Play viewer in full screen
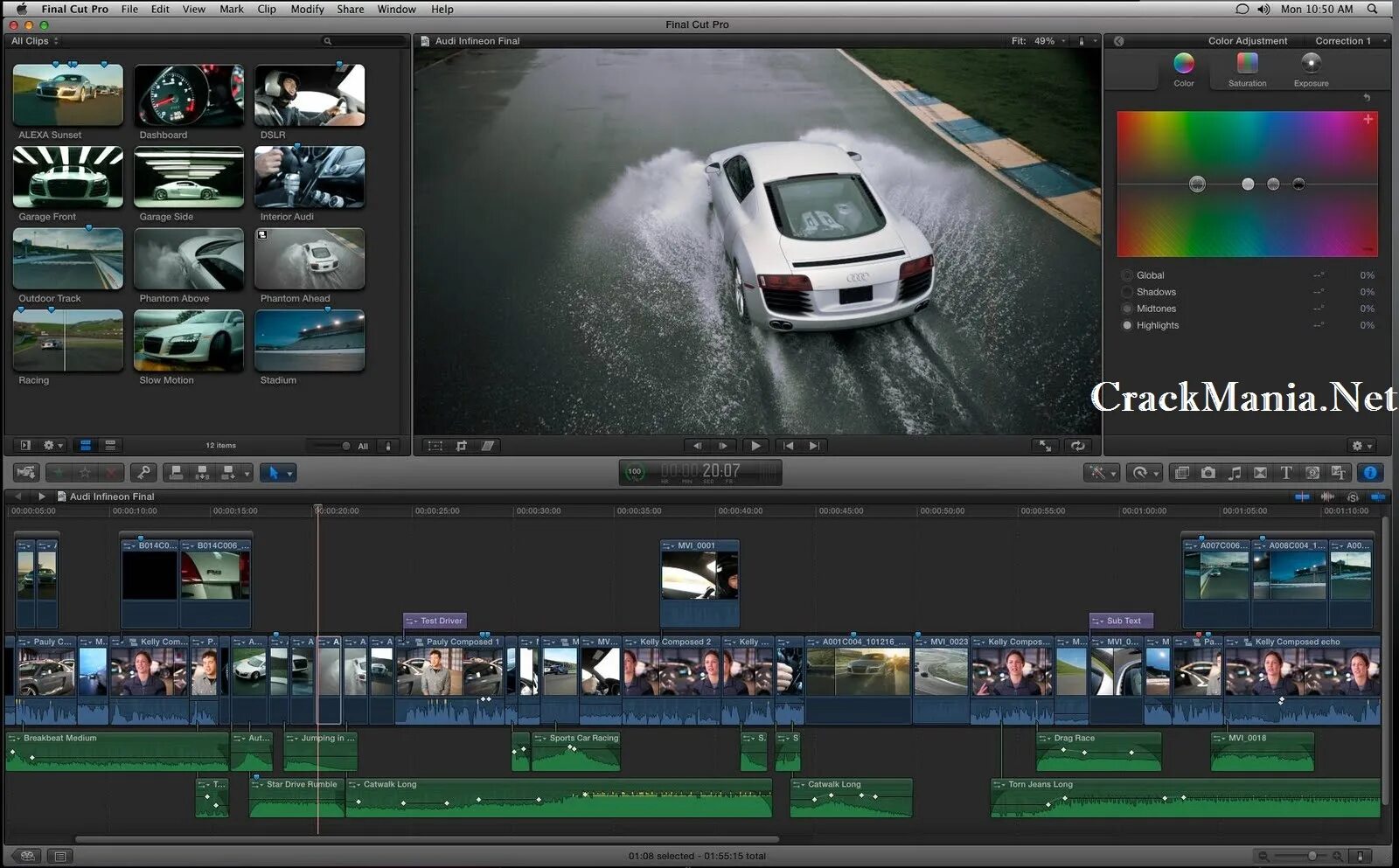The image size is (1399, 868). [x=1046, y=446]
